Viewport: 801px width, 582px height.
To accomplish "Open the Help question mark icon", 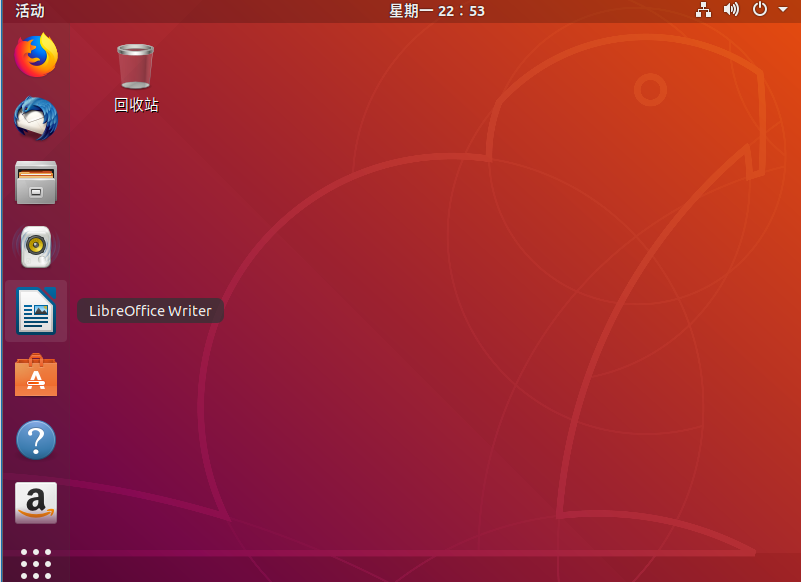I will pos(36,439).
